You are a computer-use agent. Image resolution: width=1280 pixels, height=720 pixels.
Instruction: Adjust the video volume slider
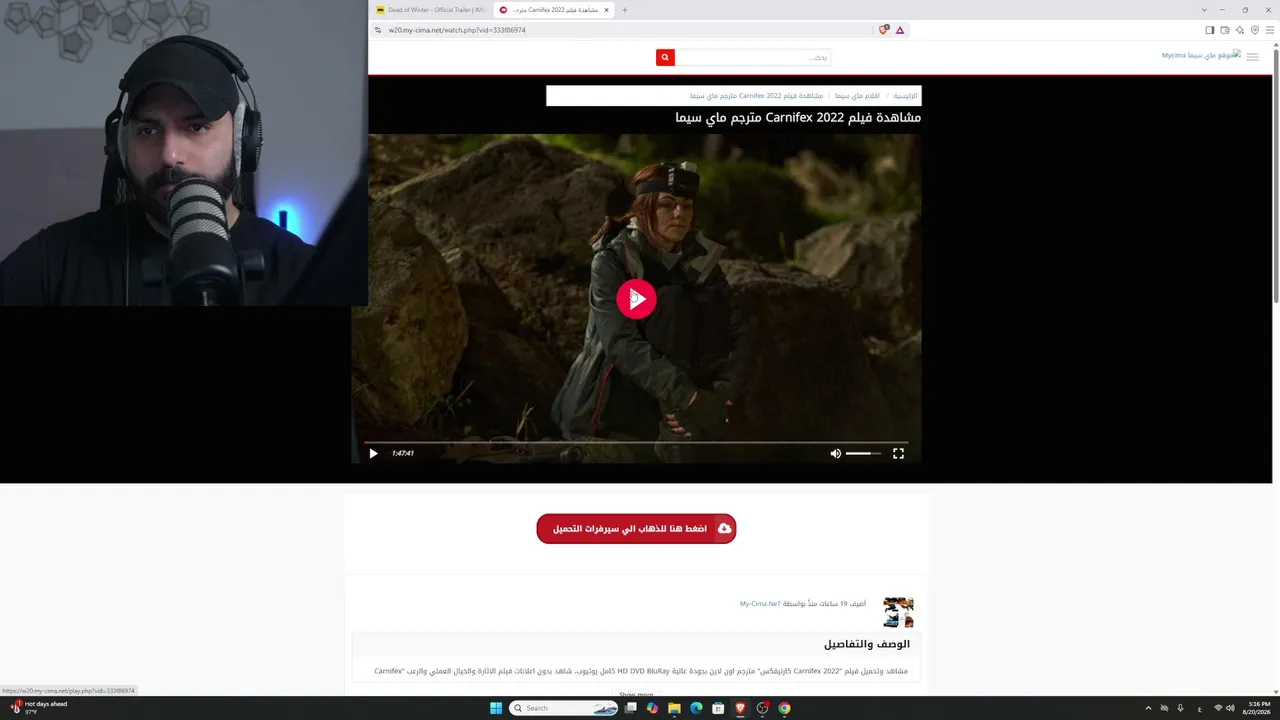863,454
